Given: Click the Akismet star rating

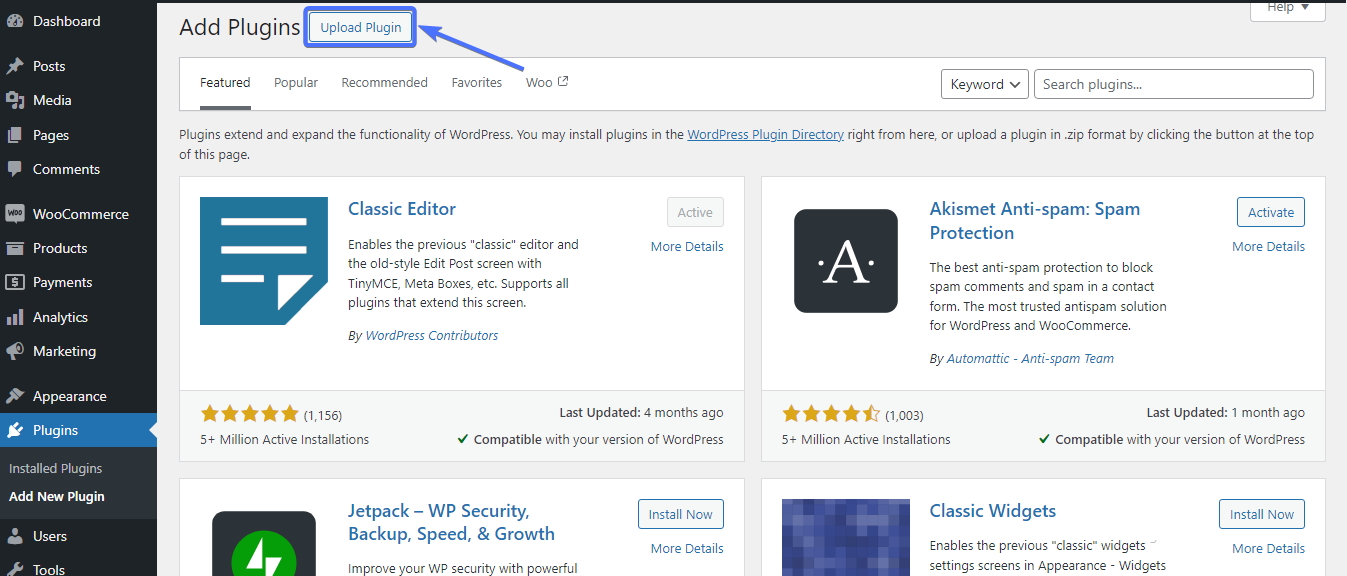Looking at the screenshot, I should point(831,414).
